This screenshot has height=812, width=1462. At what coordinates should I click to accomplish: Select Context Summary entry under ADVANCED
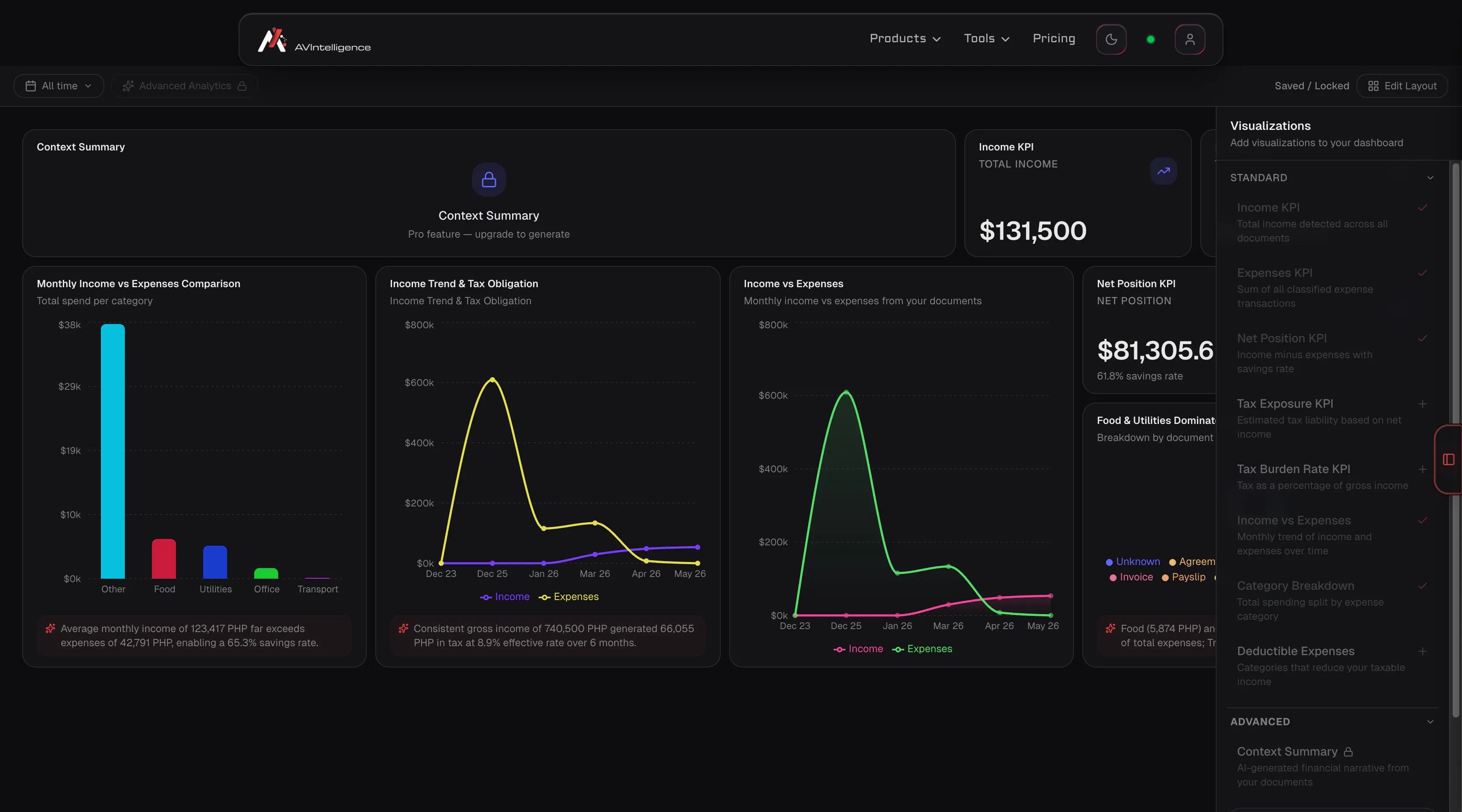click(1332, 766)
